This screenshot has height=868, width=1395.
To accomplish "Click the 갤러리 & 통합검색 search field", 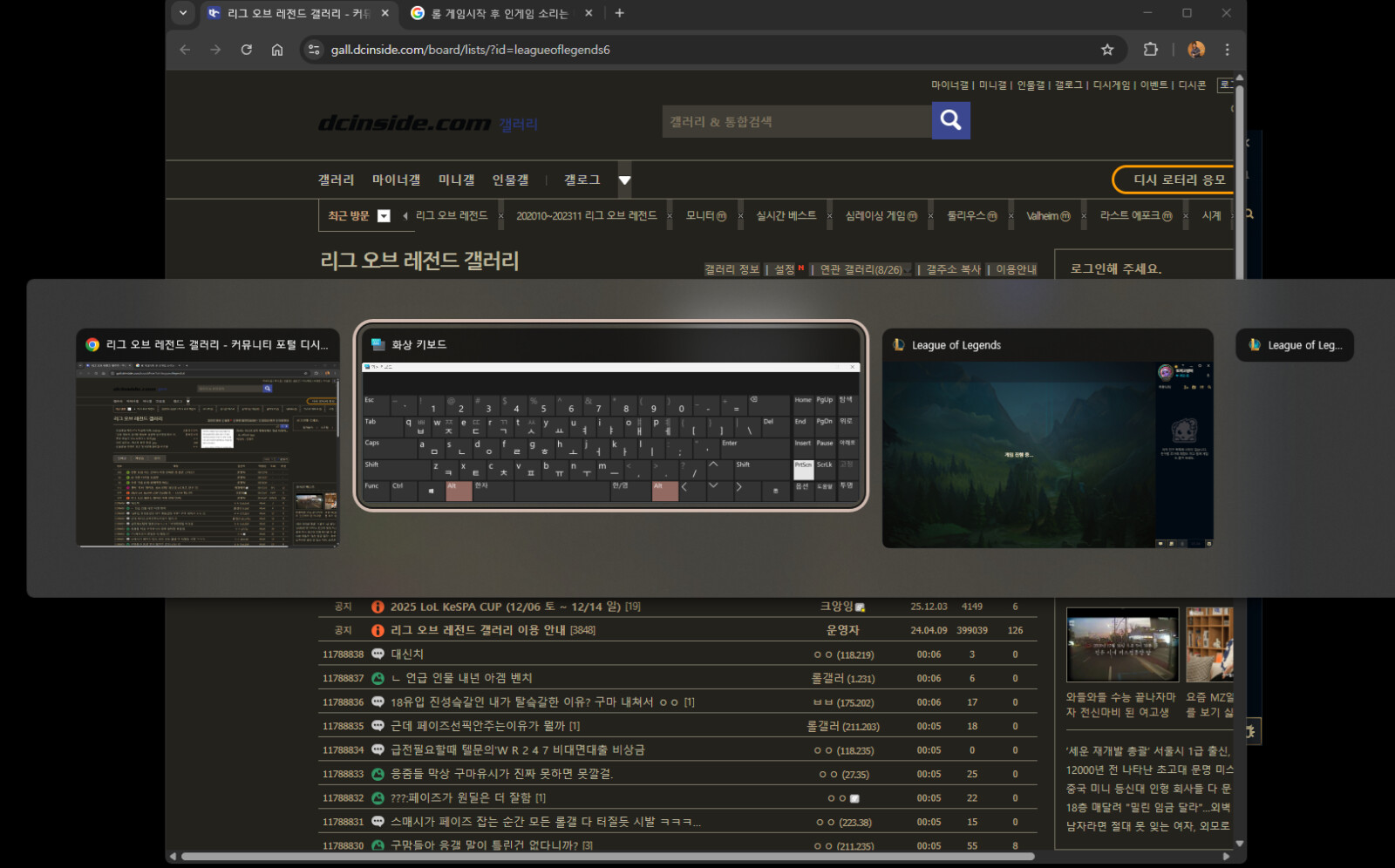I will coord(795,122).
